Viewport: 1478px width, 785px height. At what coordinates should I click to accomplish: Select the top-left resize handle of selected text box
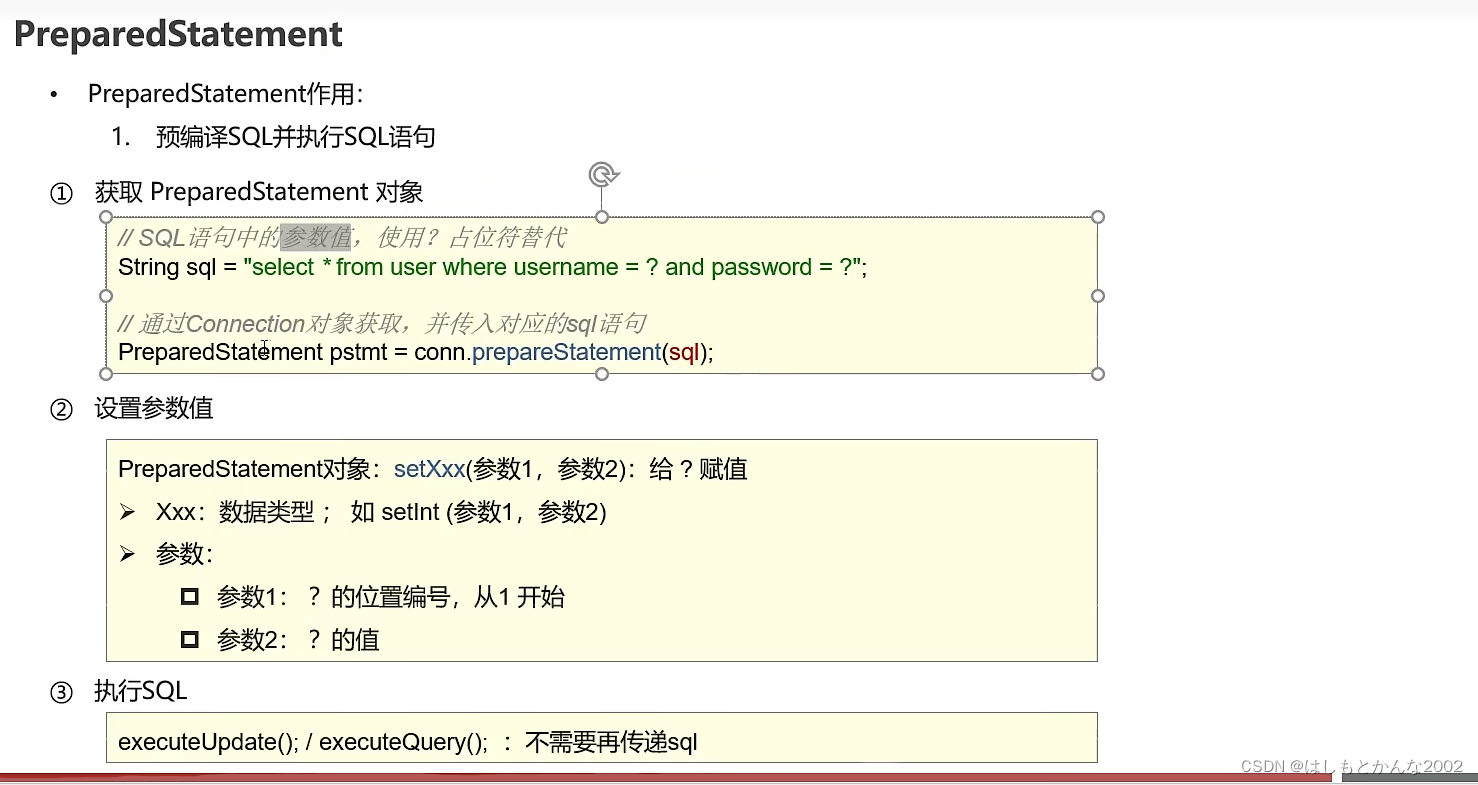[x=106, y=217]
